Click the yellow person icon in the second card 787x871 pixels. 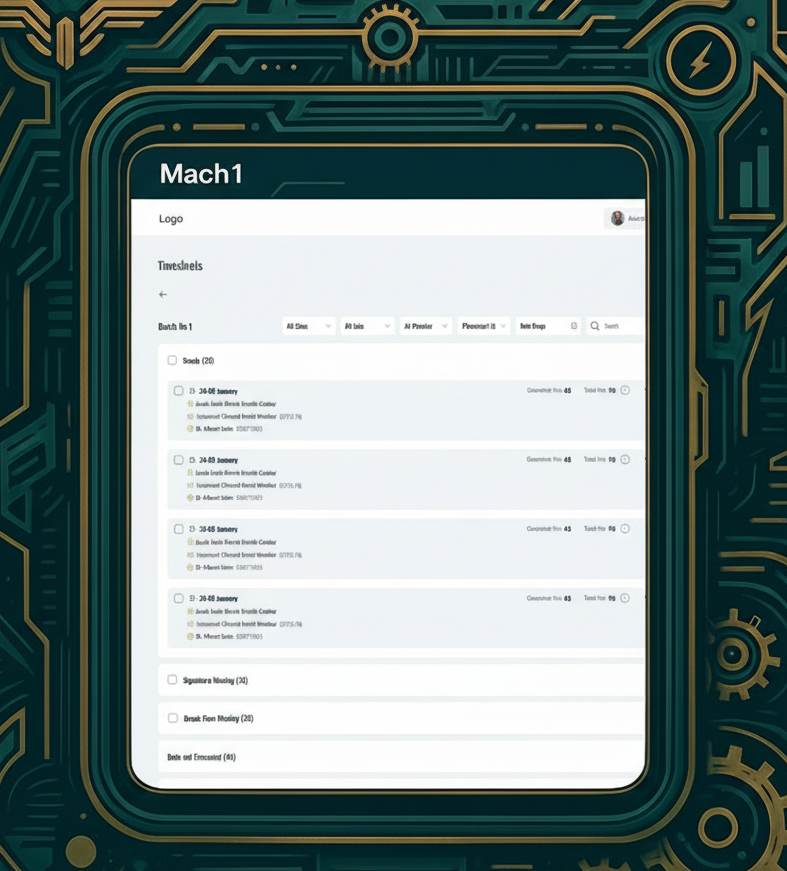[190, 473]
